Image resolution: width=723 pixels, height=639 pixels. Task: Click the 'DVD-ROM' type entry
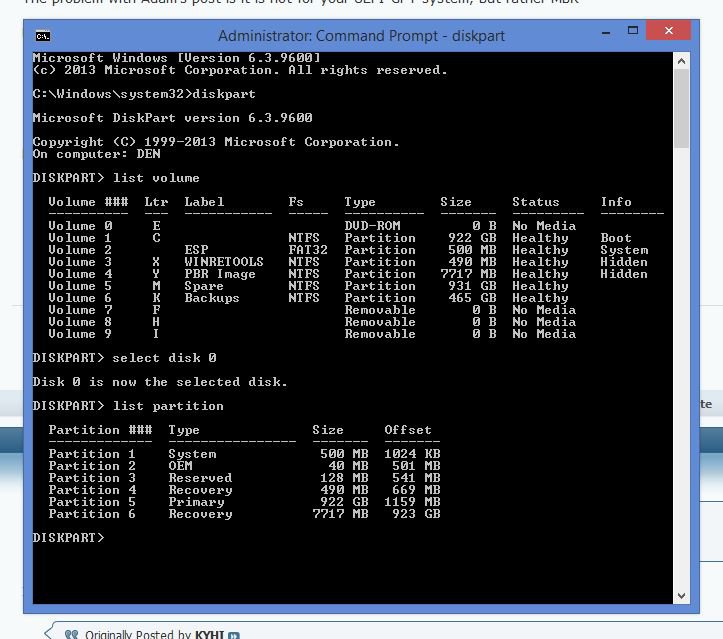[372, 226]
